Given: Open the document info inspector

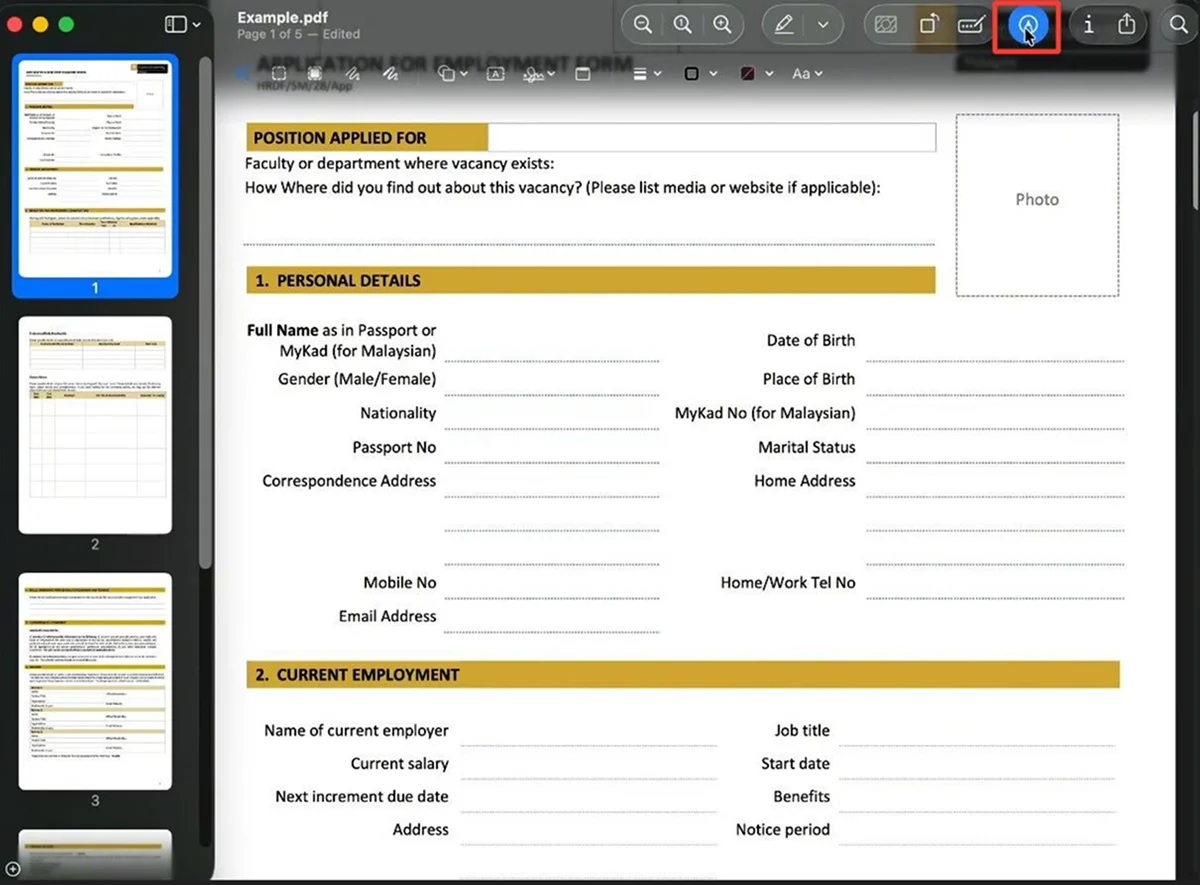Looking at the screenshot, I should click(x=1089, y=25).
